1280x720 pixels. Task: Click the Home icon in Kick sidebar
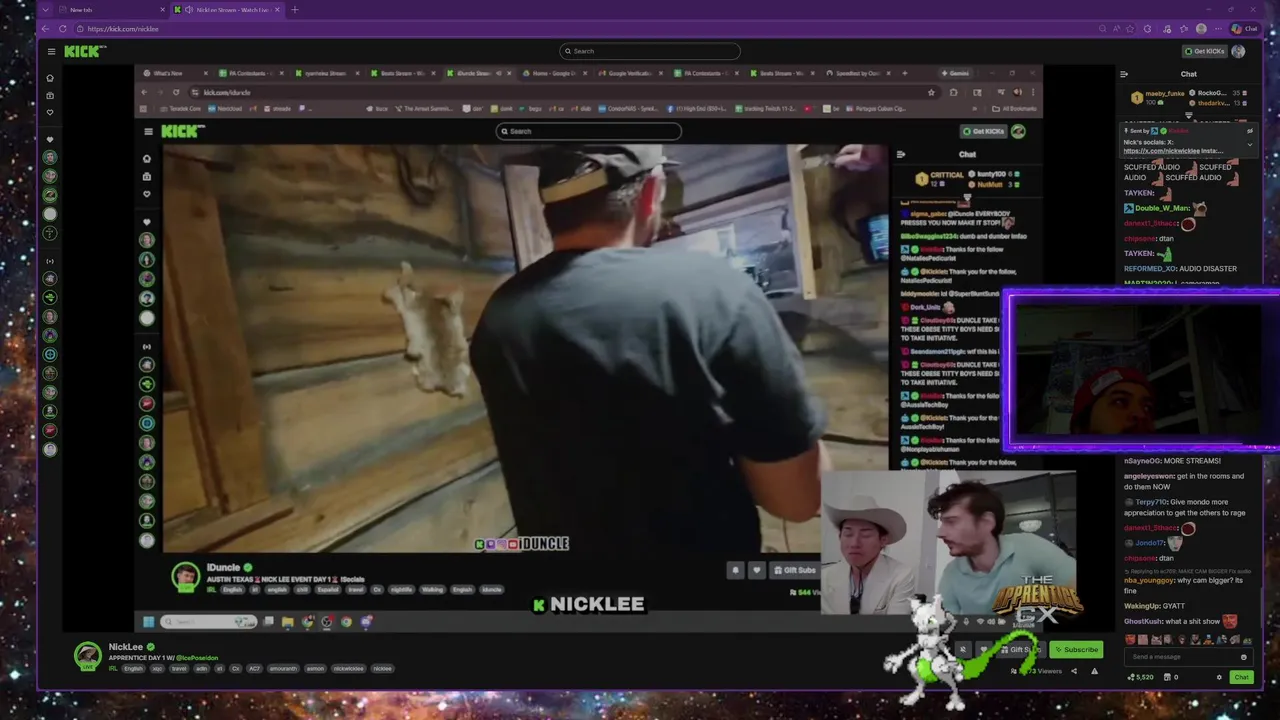(50, 77)
